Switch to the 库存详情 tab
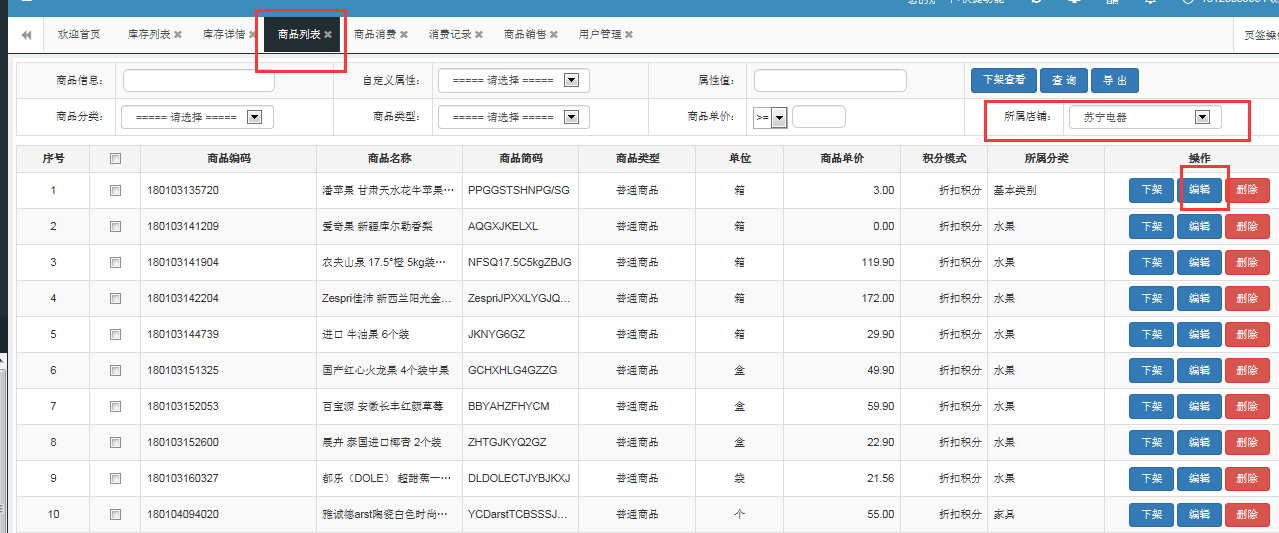Screen dimensions: 1279x533 (222, 34)
